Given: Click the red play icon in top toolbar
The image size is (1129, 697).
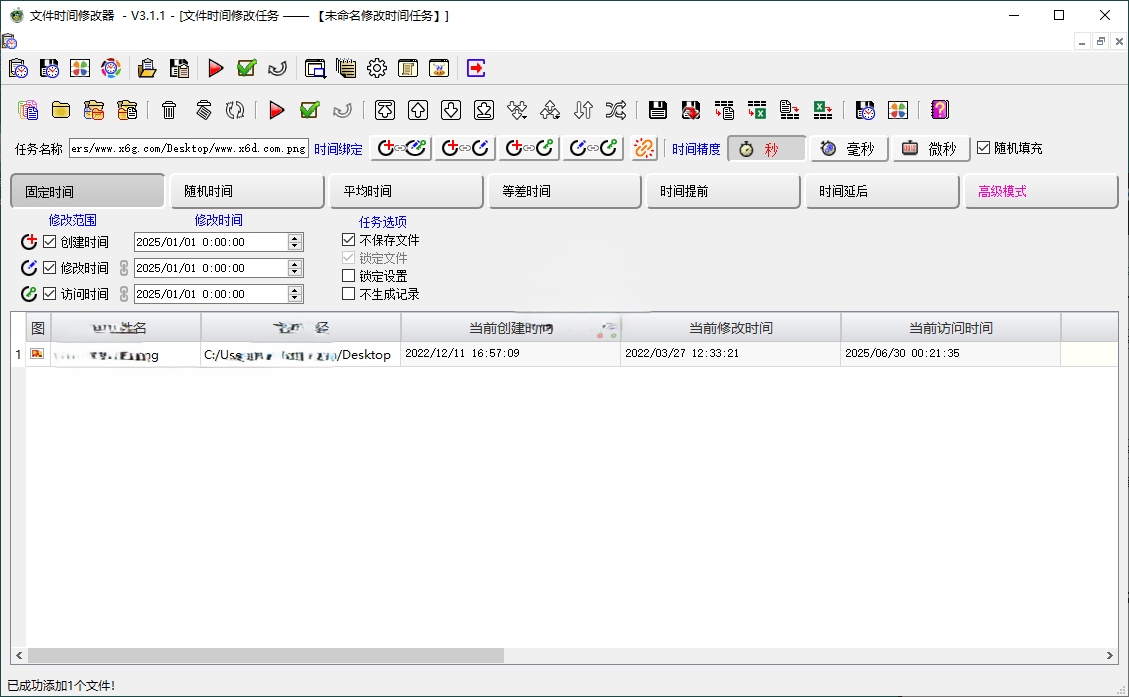Looking at the screenshot, I should point(215,68).
